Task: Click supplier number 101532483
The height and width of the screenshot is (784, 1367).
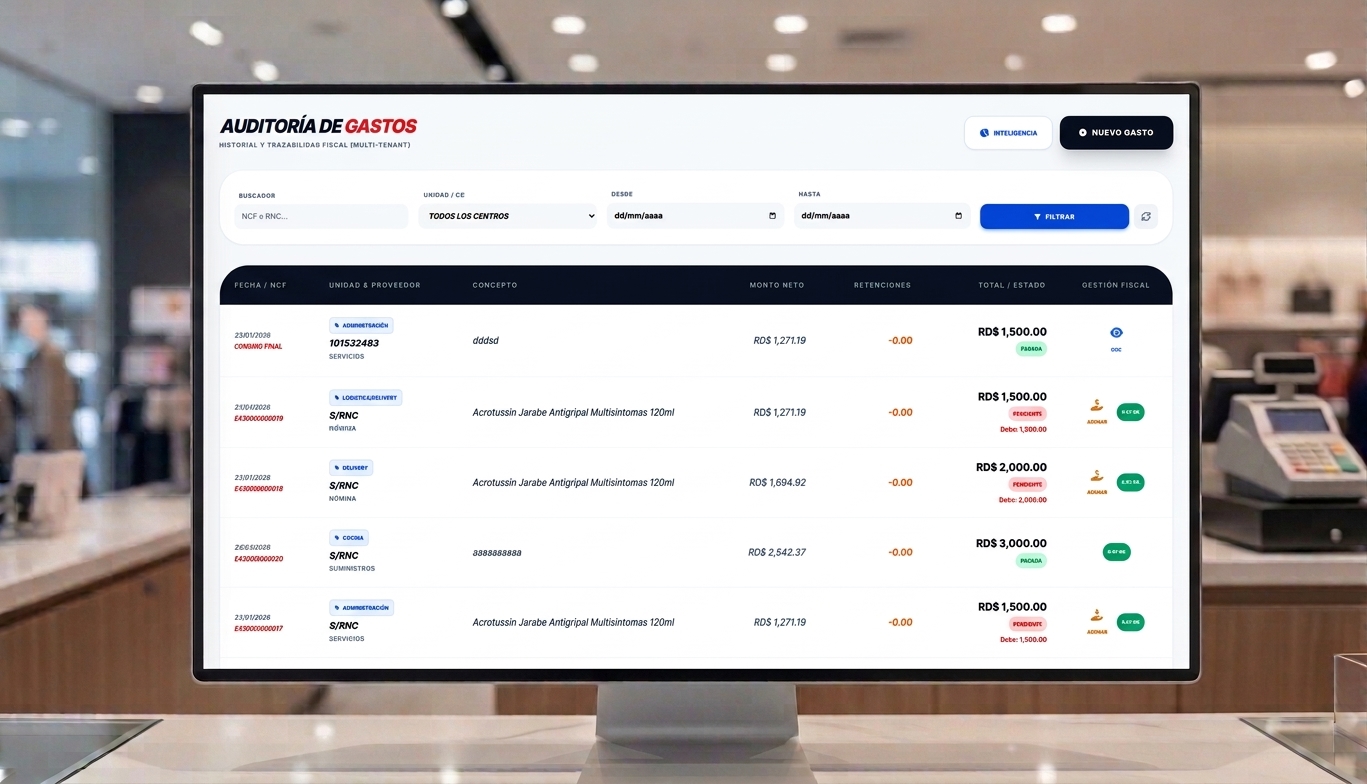Action: click(354, 343)
